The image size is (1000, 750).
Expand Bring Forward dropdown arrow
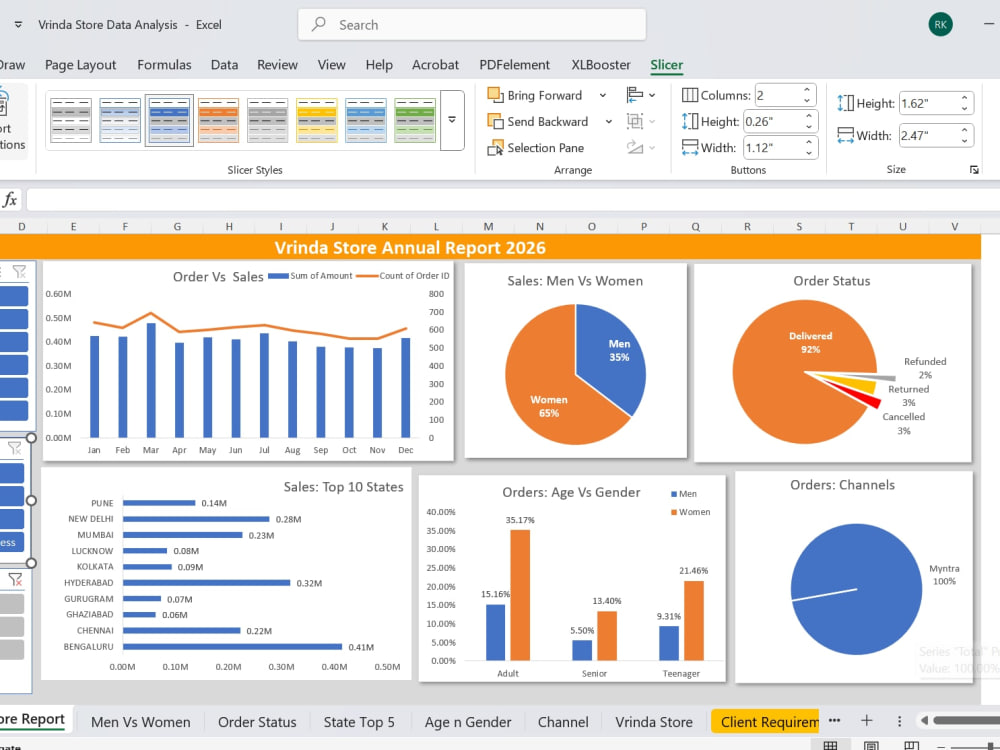pos(602,95)
